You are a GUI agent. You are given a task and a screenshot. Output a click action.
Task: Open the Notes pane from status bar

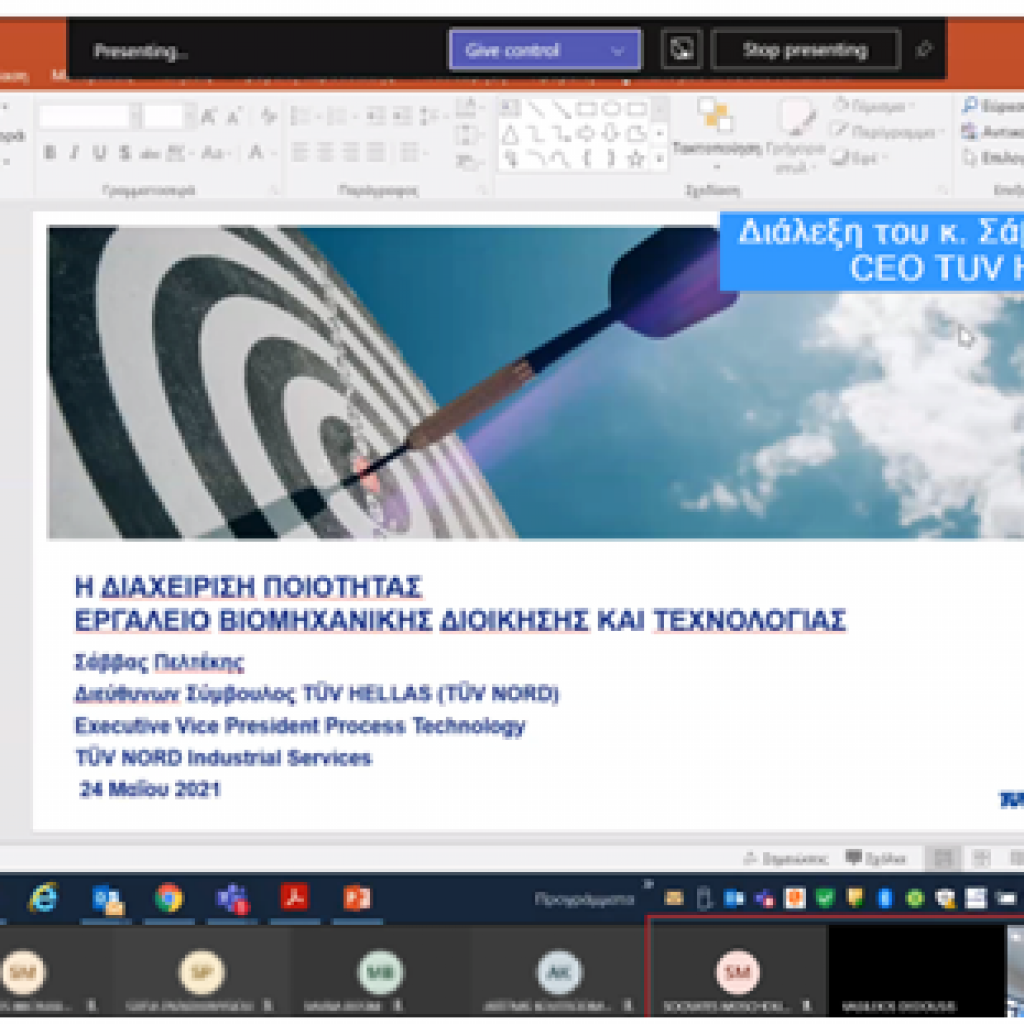[x=786, y=859]
